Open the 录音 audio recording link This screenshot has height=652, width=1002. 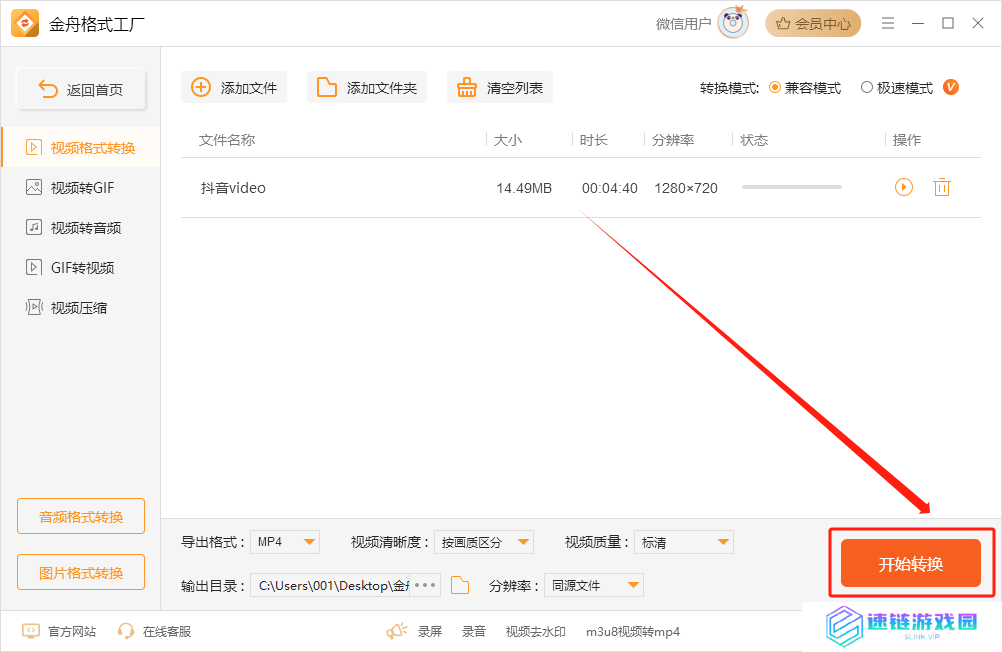pyautogui.click(x=474, y=632)
